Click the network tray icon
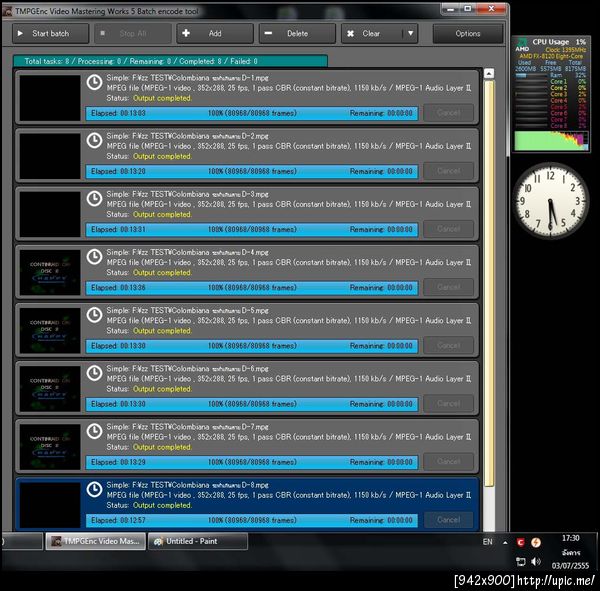The image size is (600, 591). coord(520,562)
